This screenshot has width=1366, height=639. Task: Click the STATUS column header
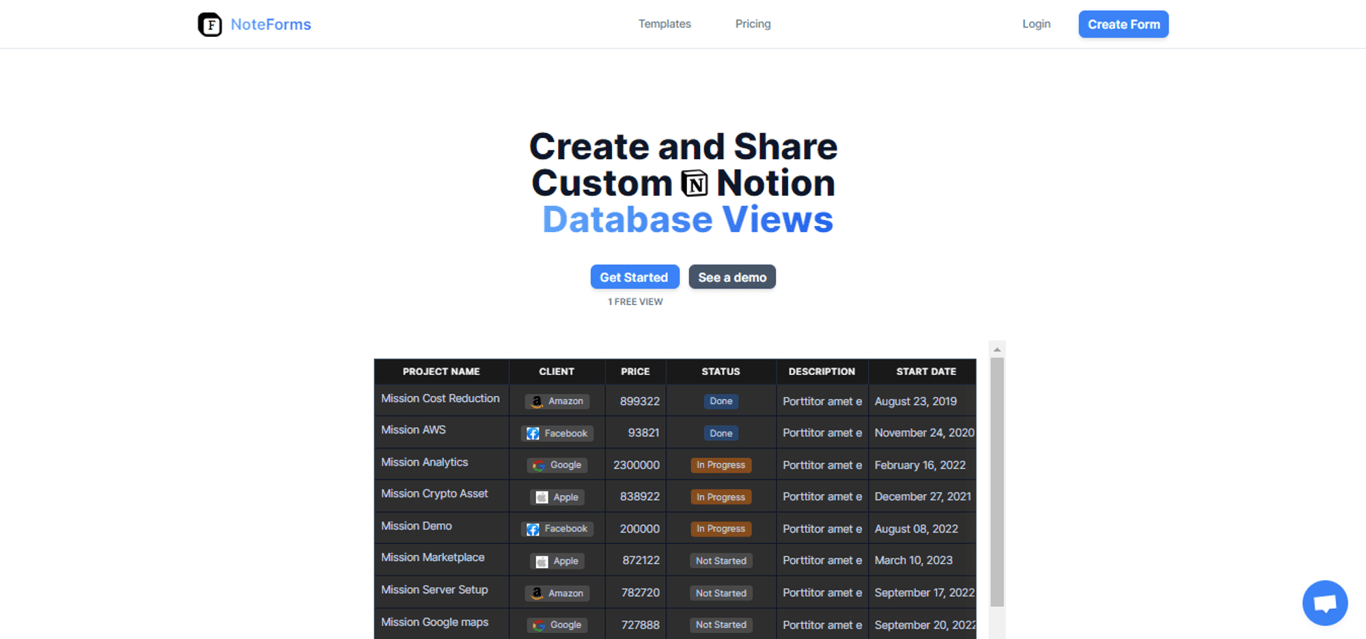[721, 371]
